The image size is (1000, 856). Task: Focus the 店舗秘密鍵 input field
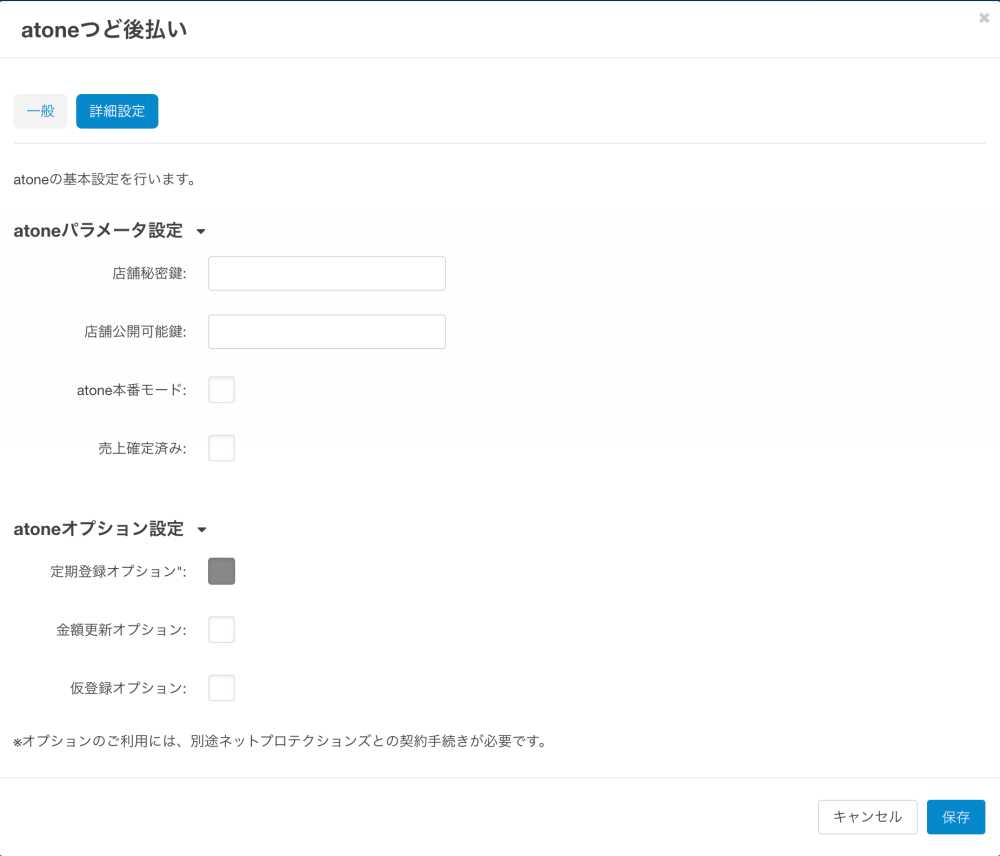click(326, 273)
